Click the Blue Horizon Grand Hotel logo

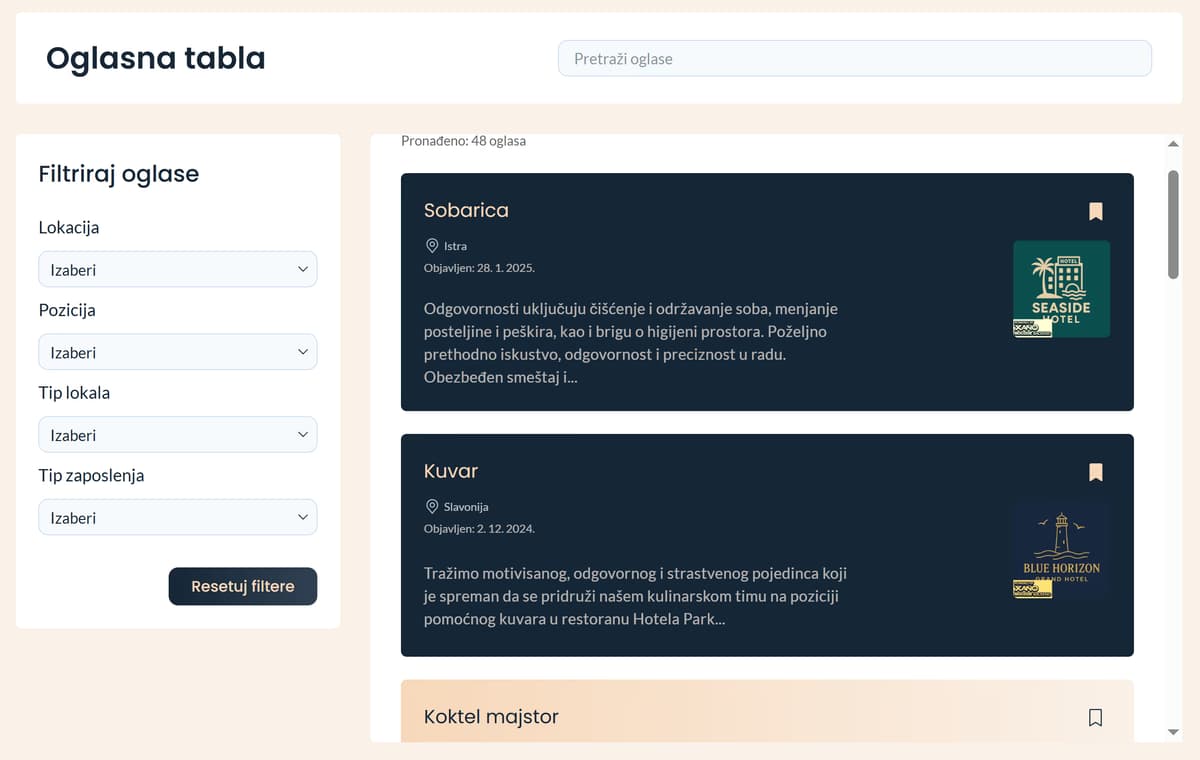(1061, 550)
